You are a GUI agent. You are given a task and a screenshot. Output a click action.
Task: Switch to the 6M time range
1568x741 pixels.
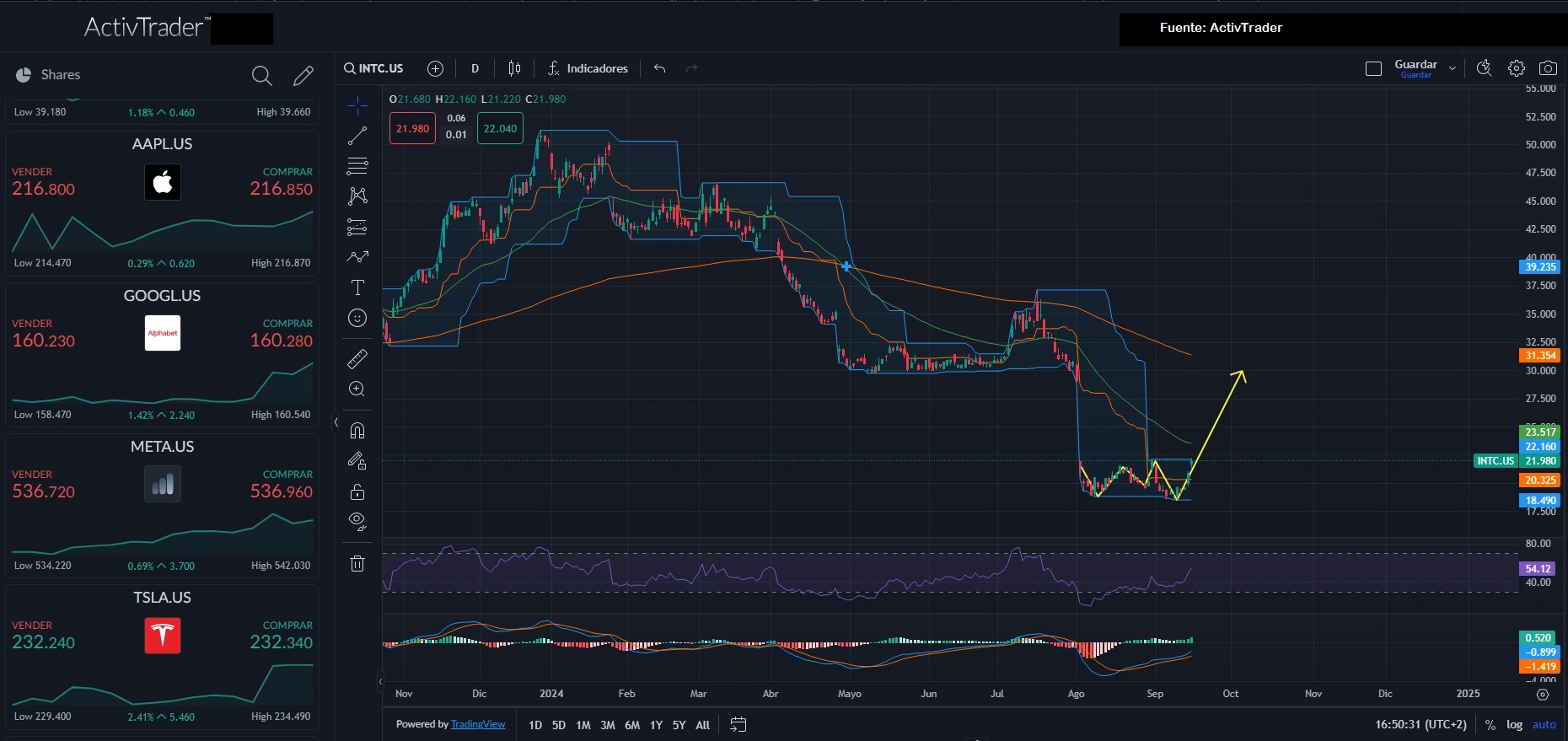[x=631, y=725]
